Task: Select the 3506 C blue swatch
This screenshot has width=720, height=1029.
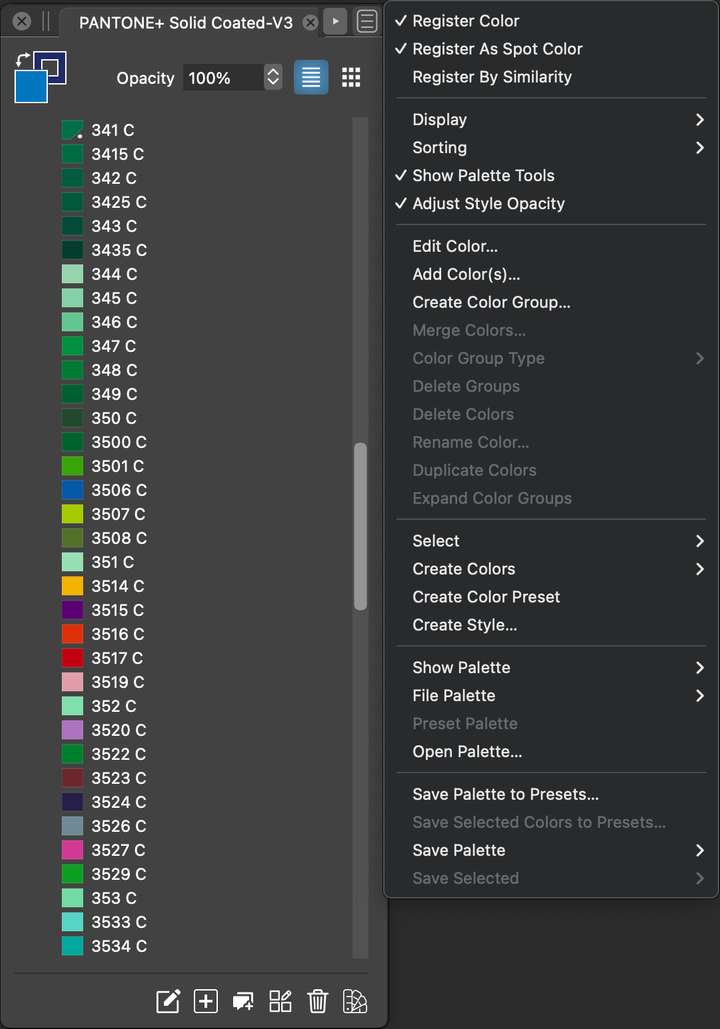Action: pos(72,490)
